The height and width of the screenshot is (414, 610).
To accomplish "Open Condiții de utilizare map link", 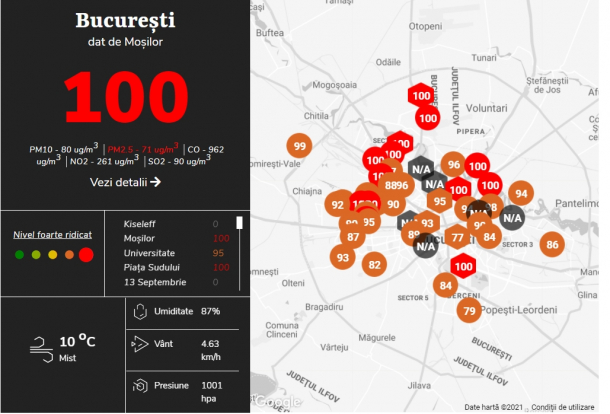I will (x=564, y=407).
